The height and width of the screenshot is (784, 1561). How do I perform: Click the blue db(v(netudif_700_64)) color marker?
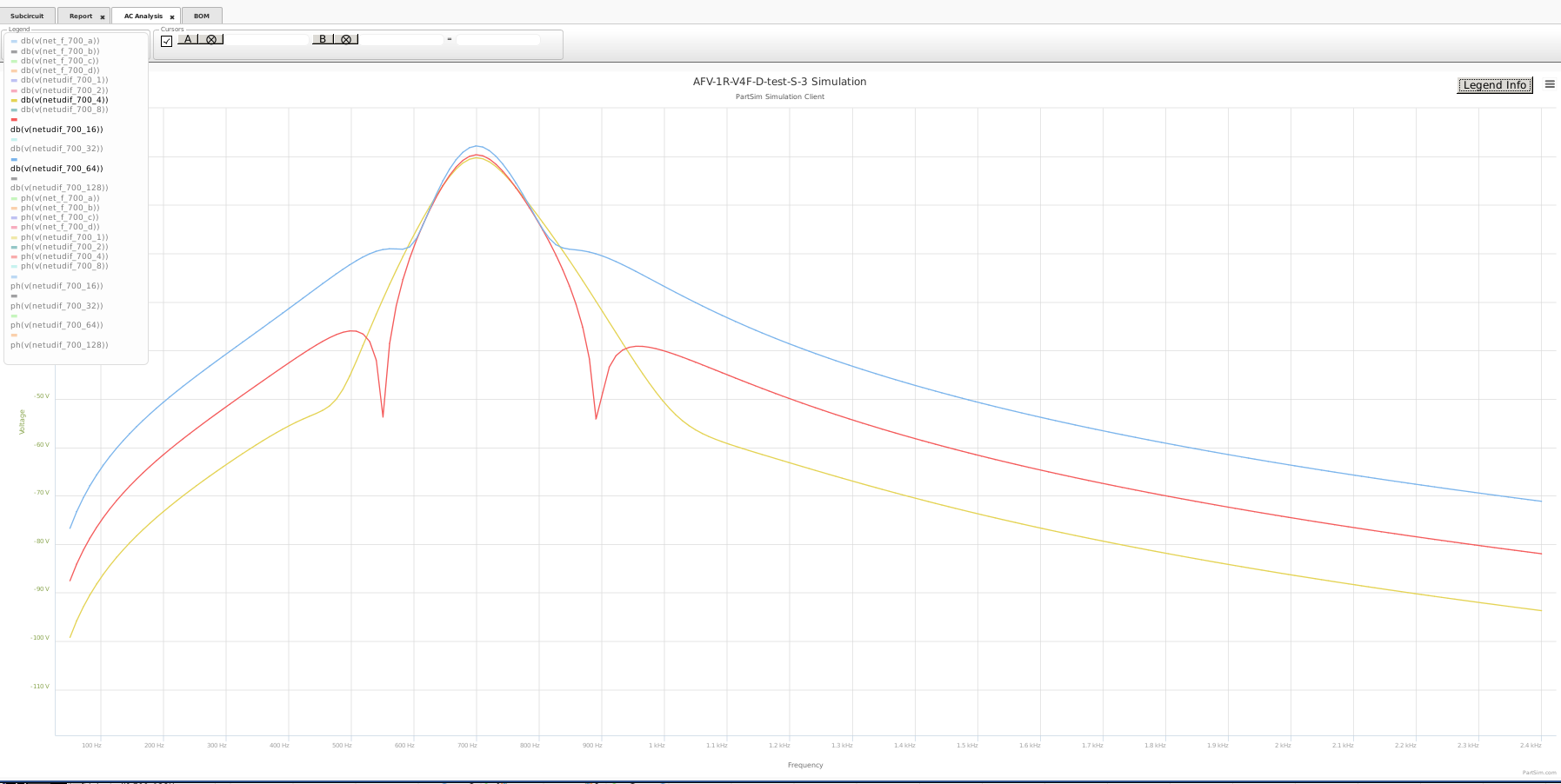click(14, 159)
